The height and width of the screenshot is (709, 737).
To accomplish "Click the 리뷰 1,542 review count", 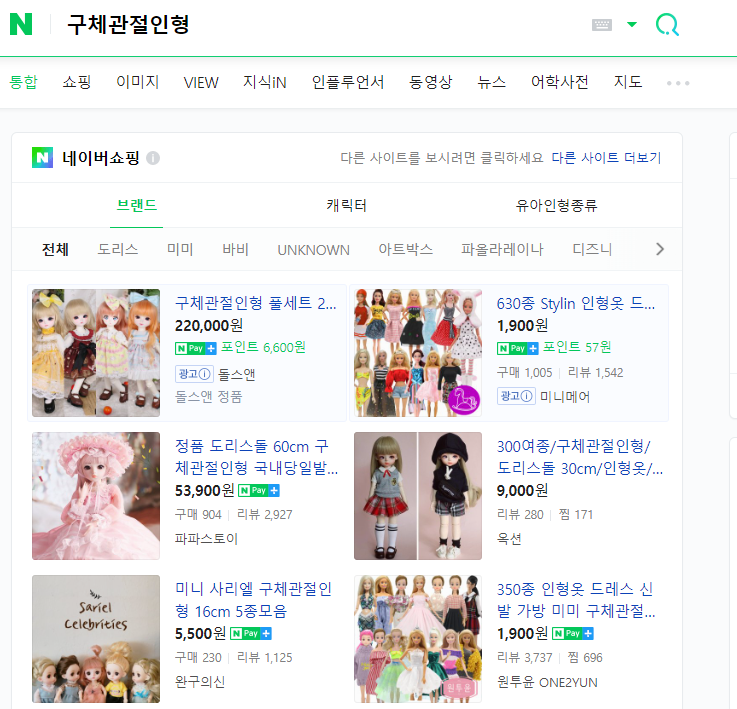I will pos(595,373).
